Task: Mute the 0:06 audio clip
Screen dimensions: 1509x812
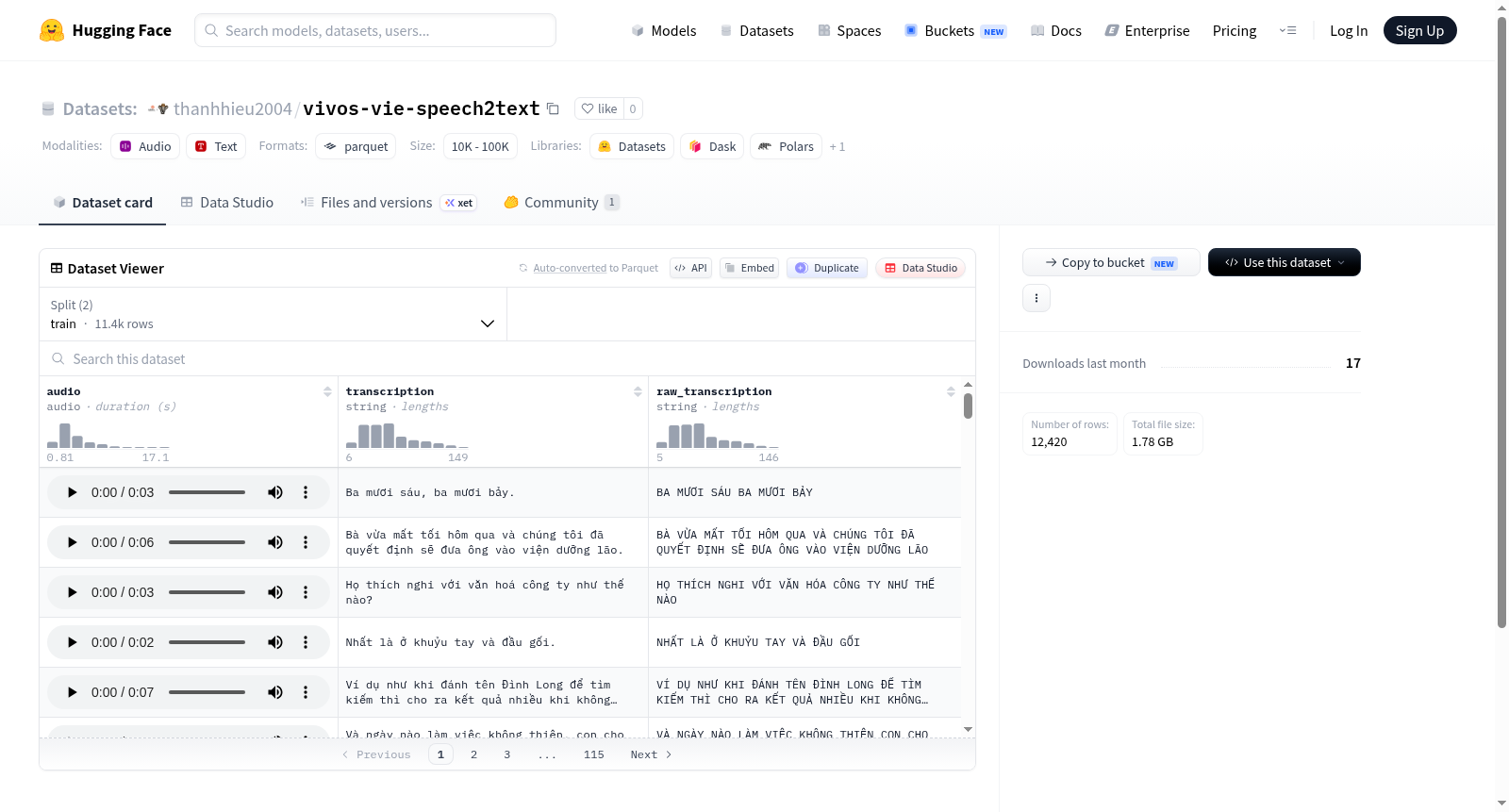Action: (x=275, y=542)
